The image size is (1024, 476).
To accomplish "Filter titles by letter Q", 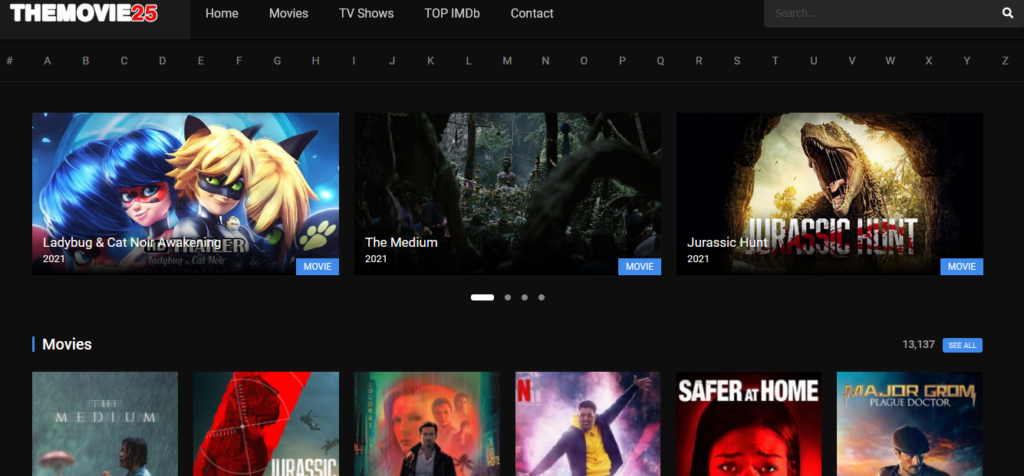I will (660, 61).
